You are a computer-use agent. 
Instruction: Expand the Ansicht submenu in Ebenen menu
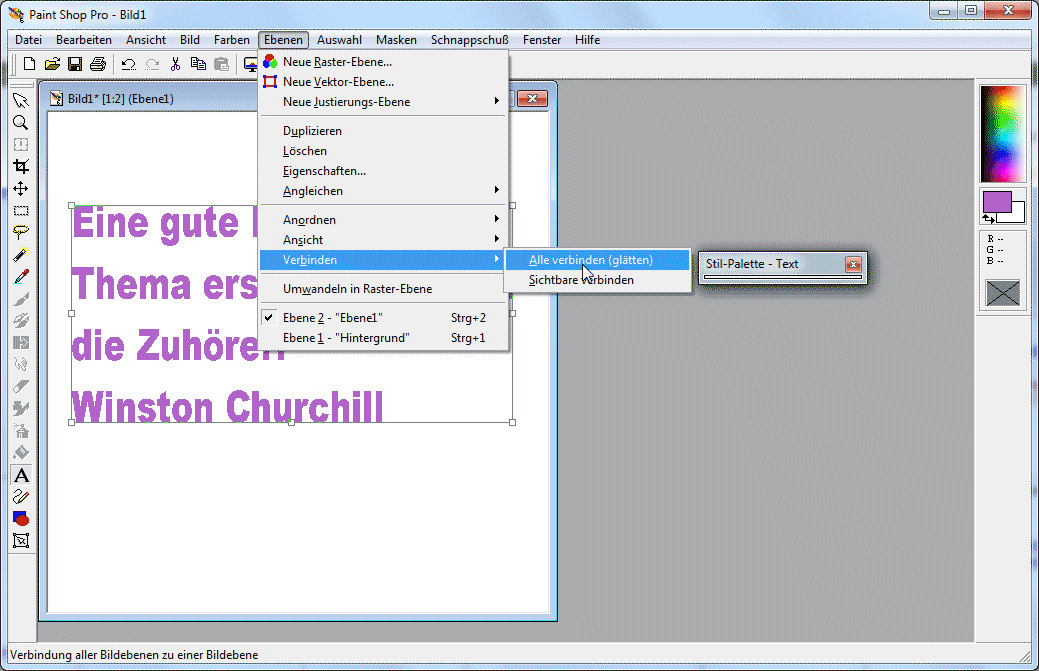click(383, 239)
